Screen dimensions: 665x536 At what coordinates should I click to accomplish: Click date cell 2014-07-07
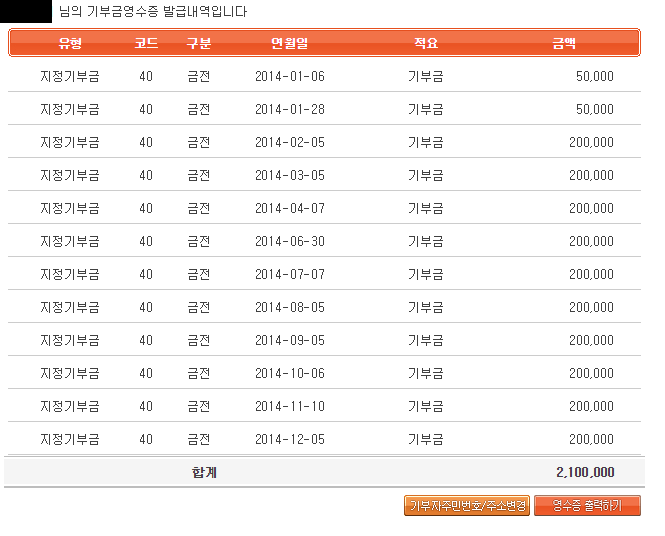(290, 275)
